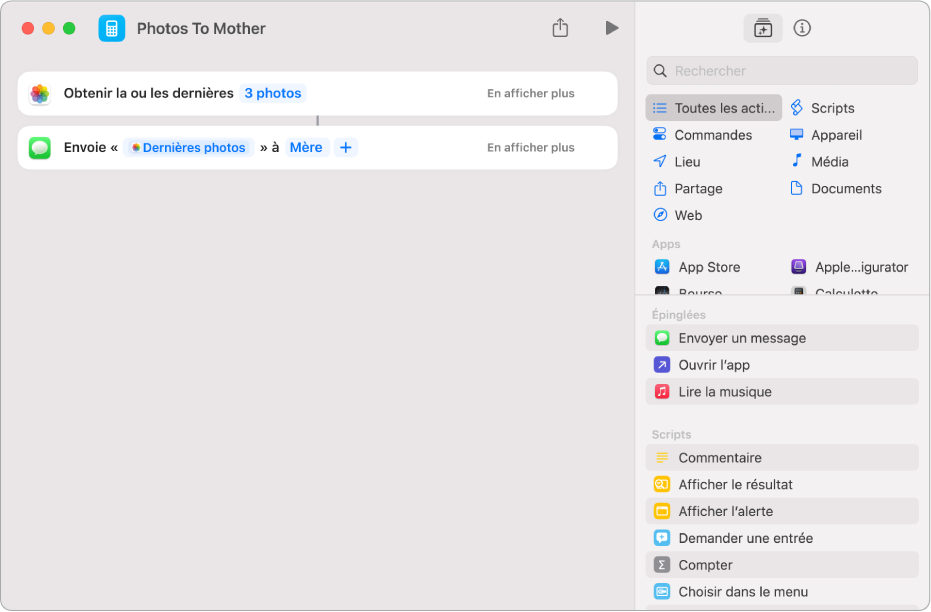Add Afficher l'alerte action
This screenshot has width=931, height=612.
782,511
